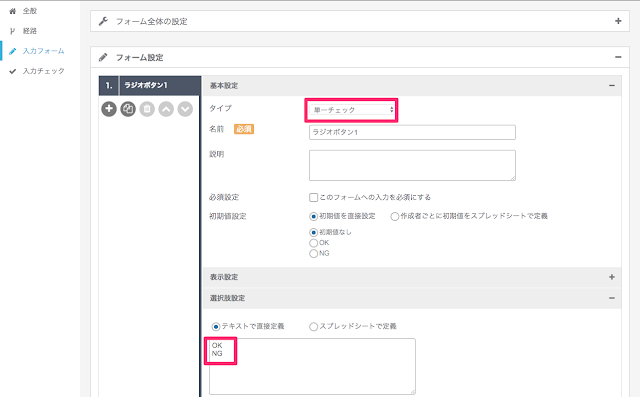Click the add form item plus icon
640x397 pixels.
point(109,109)
